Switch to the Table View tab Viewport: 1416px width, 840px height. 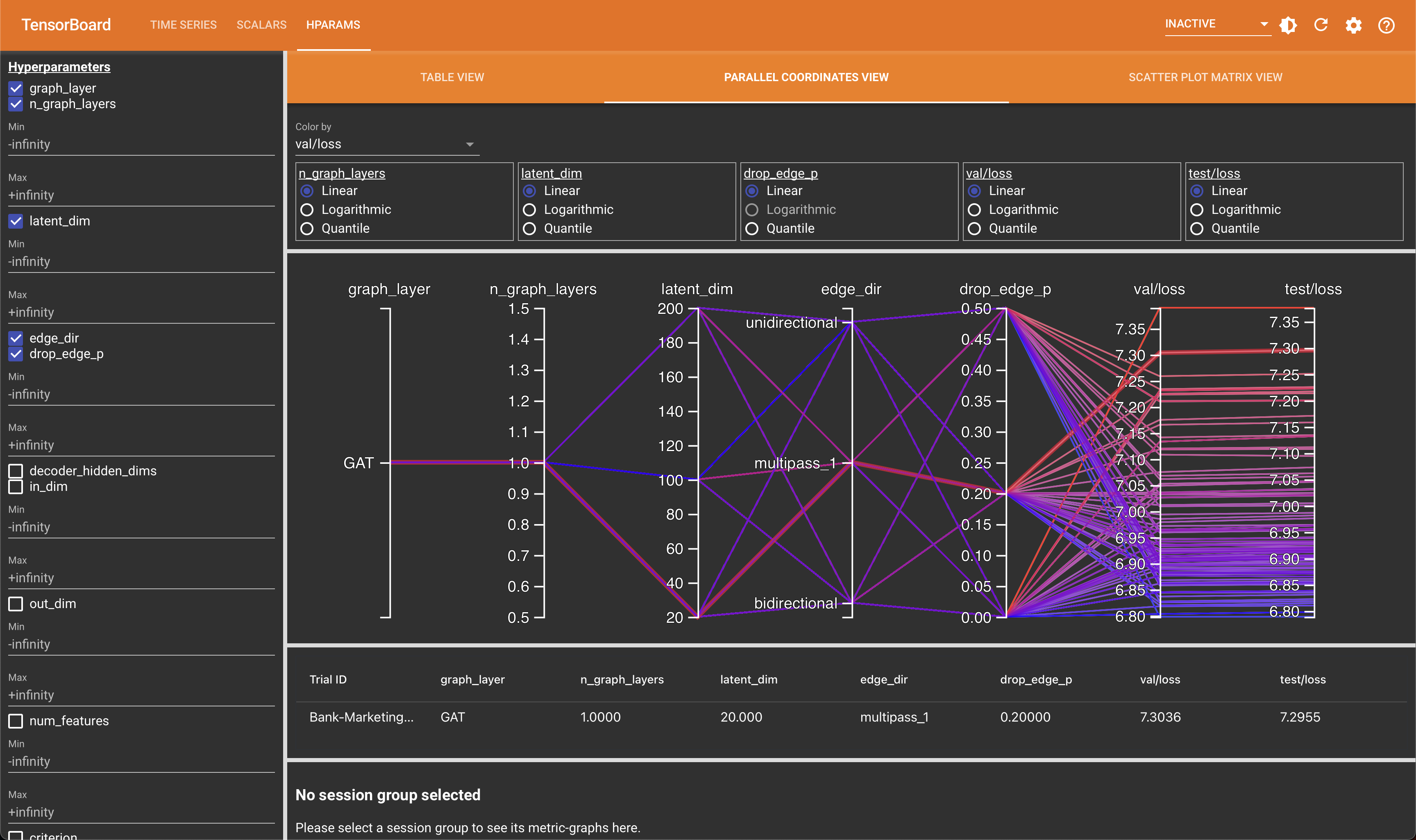[452, 77]
